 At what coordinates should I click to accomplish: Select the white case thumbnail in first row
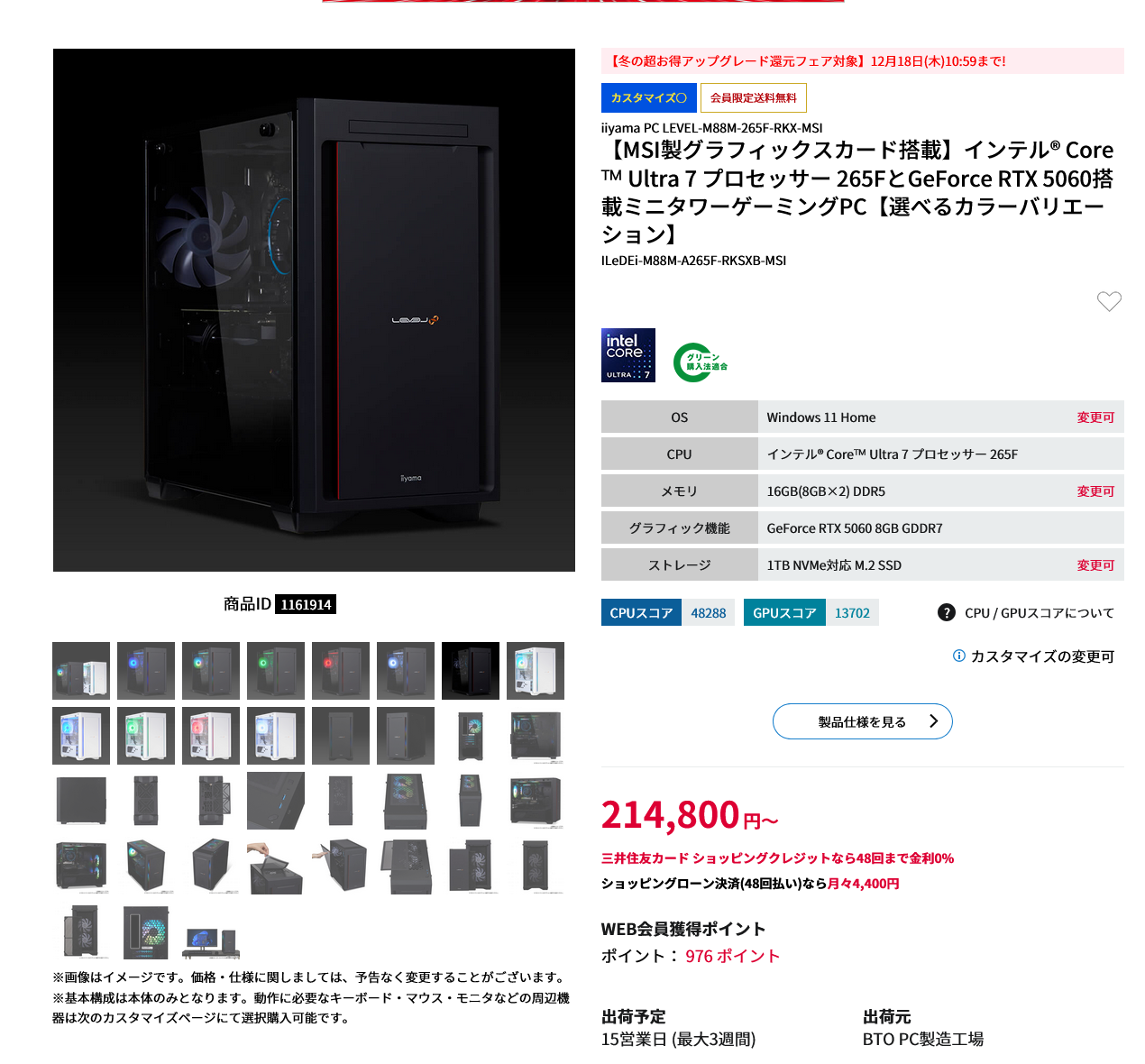[536, 671]
